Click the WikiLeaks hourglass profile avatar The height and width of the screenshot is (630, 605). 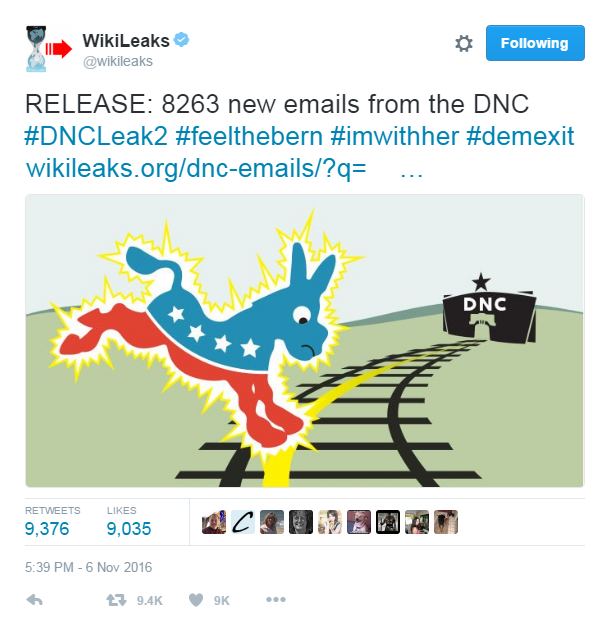click(37, 49)
